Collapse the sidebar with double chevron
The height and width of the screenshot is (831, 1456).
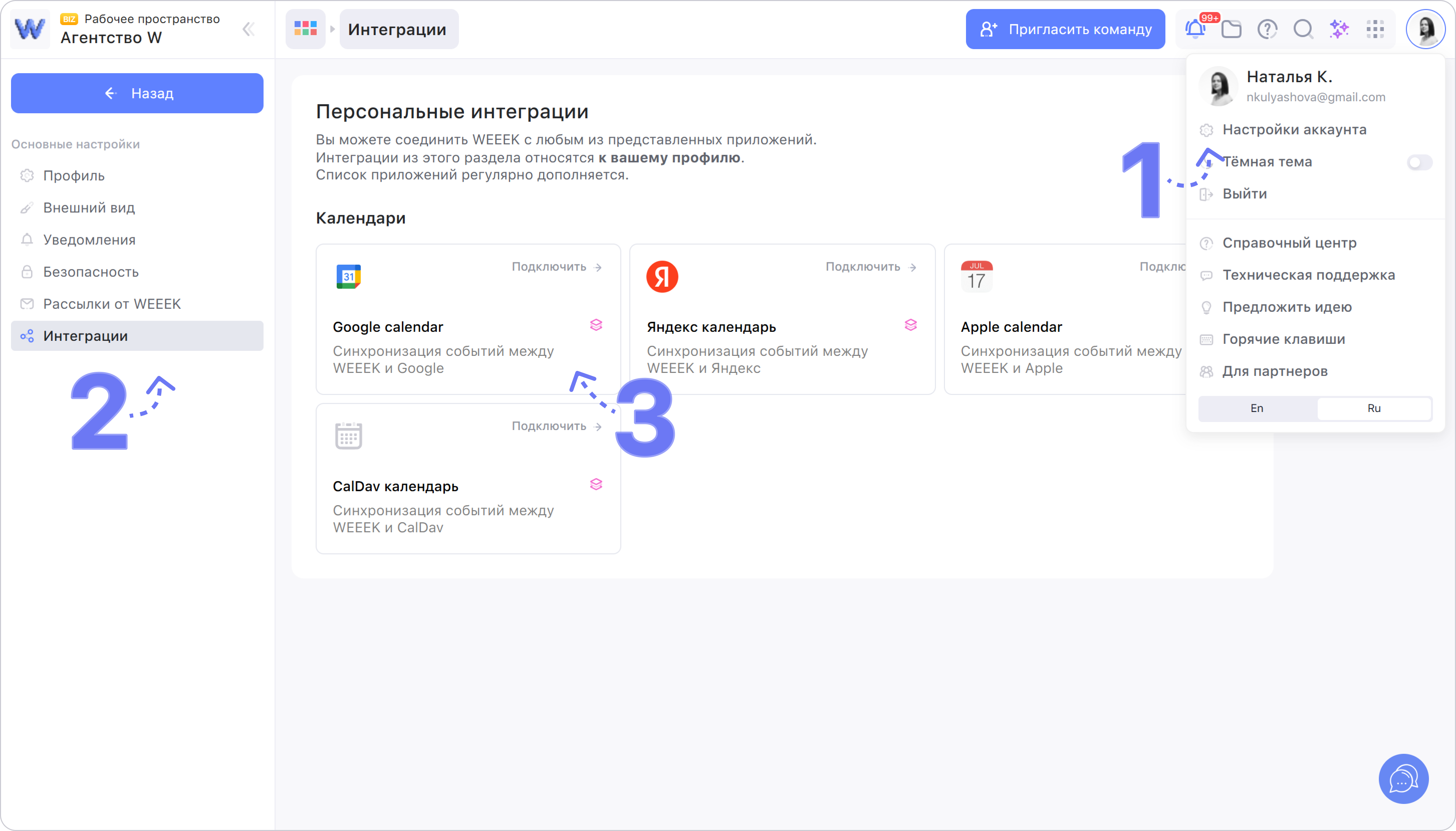(x=248, y=29)
